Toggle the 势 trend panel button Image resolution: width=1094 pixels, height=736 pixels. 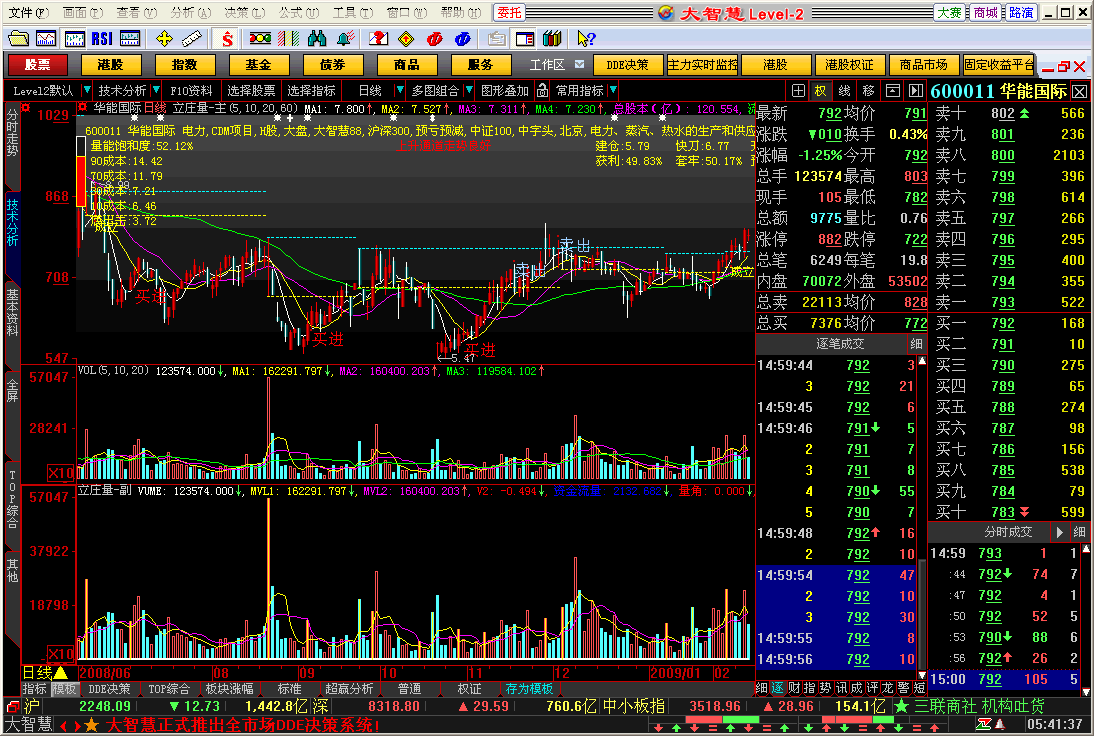coord(825,688)
